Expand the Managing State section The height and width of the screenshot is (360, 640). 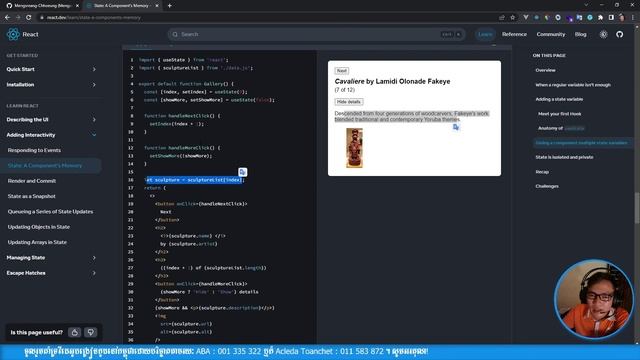pos(94,258)
